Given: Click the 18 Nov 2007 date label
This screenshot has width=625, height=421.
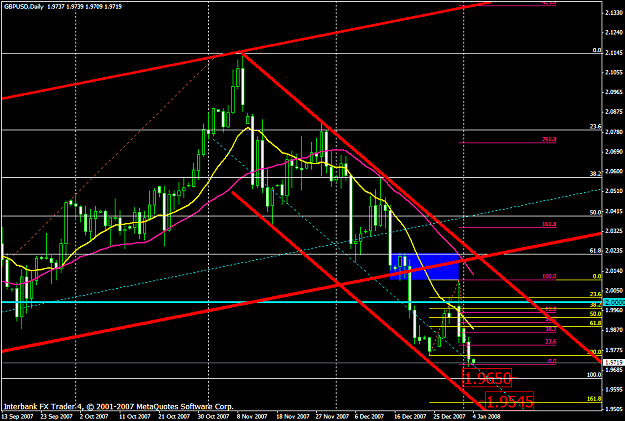Looking at the screenshot, I should (294, 416).
